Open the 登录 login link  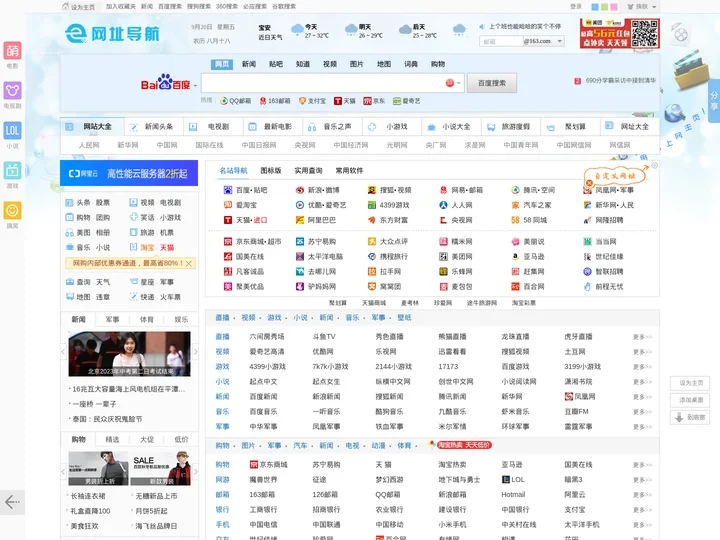tap(576, 6)
